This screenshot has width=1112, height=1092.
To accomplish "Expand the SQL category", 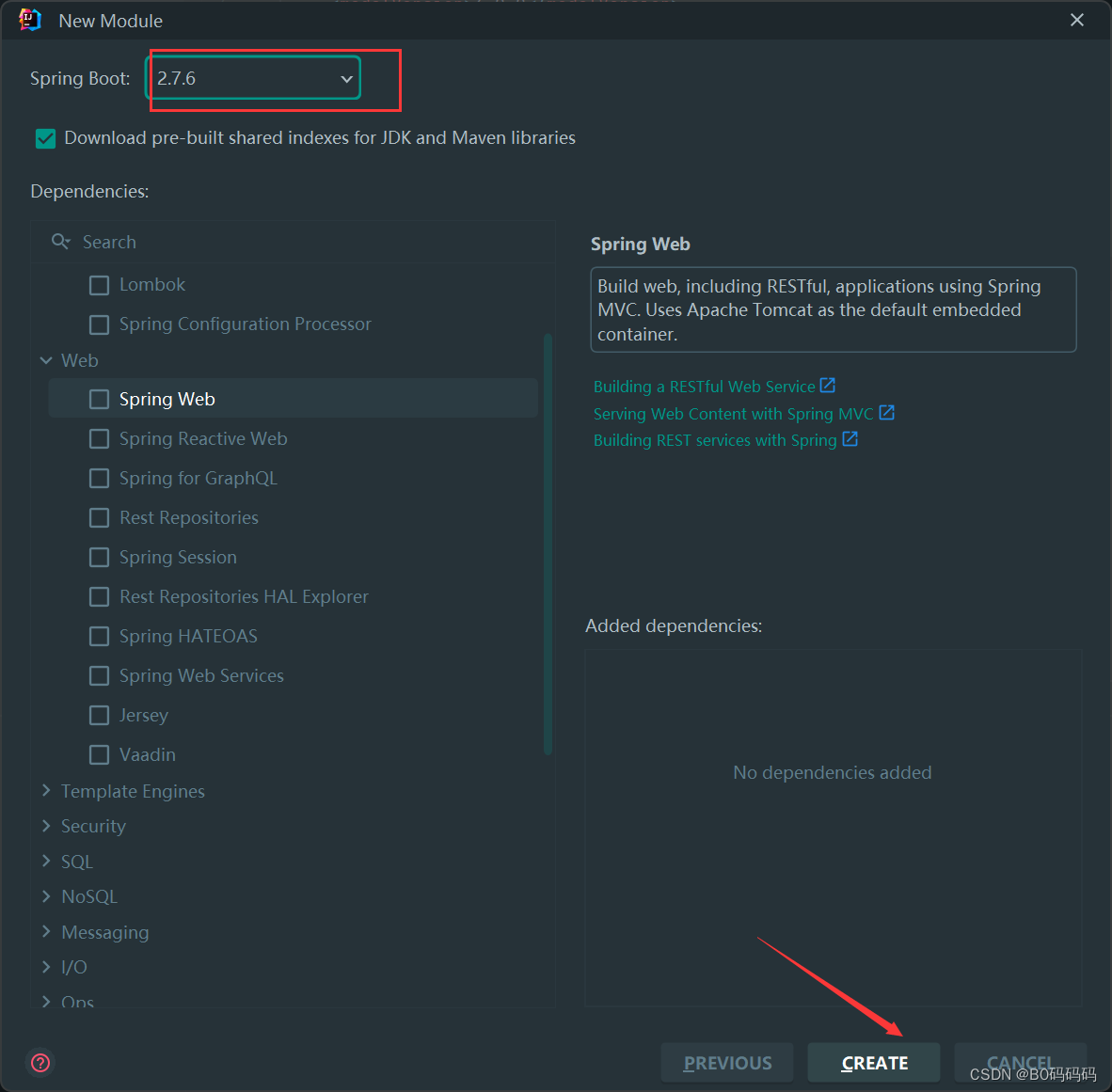I will [x=46, y=861].
